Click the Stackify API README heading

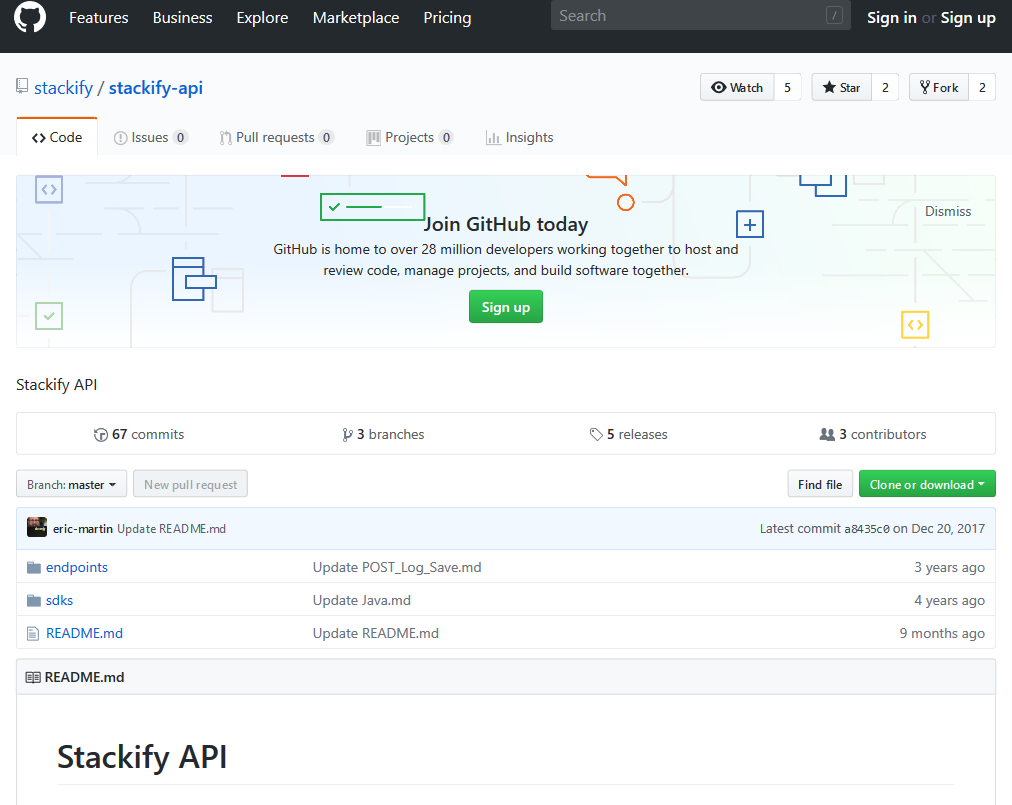coord(142,757)
